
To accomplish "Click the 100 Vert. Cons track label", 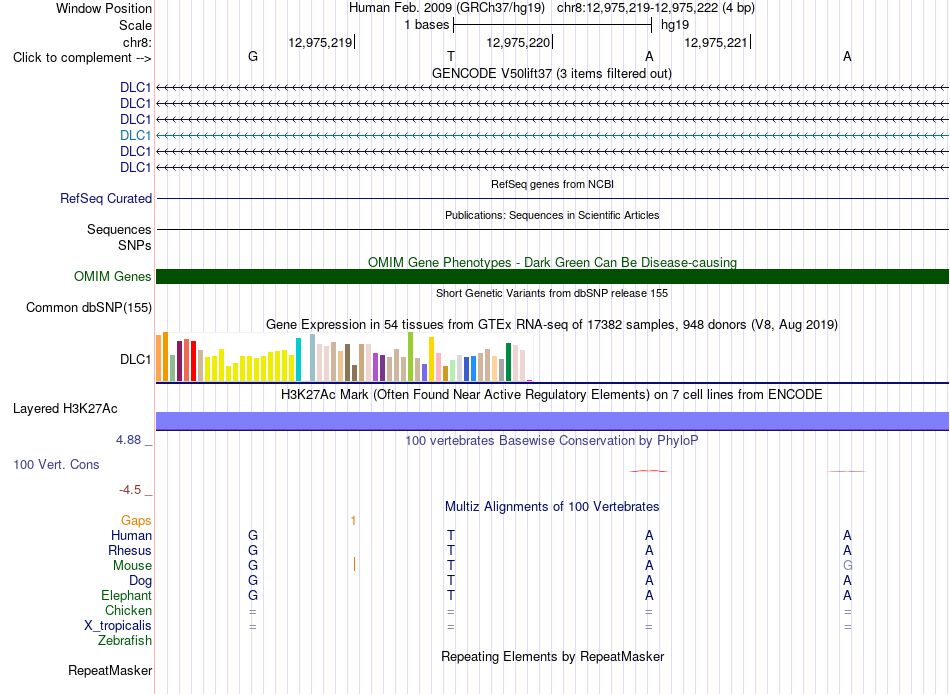I will [x=56, y=464].
